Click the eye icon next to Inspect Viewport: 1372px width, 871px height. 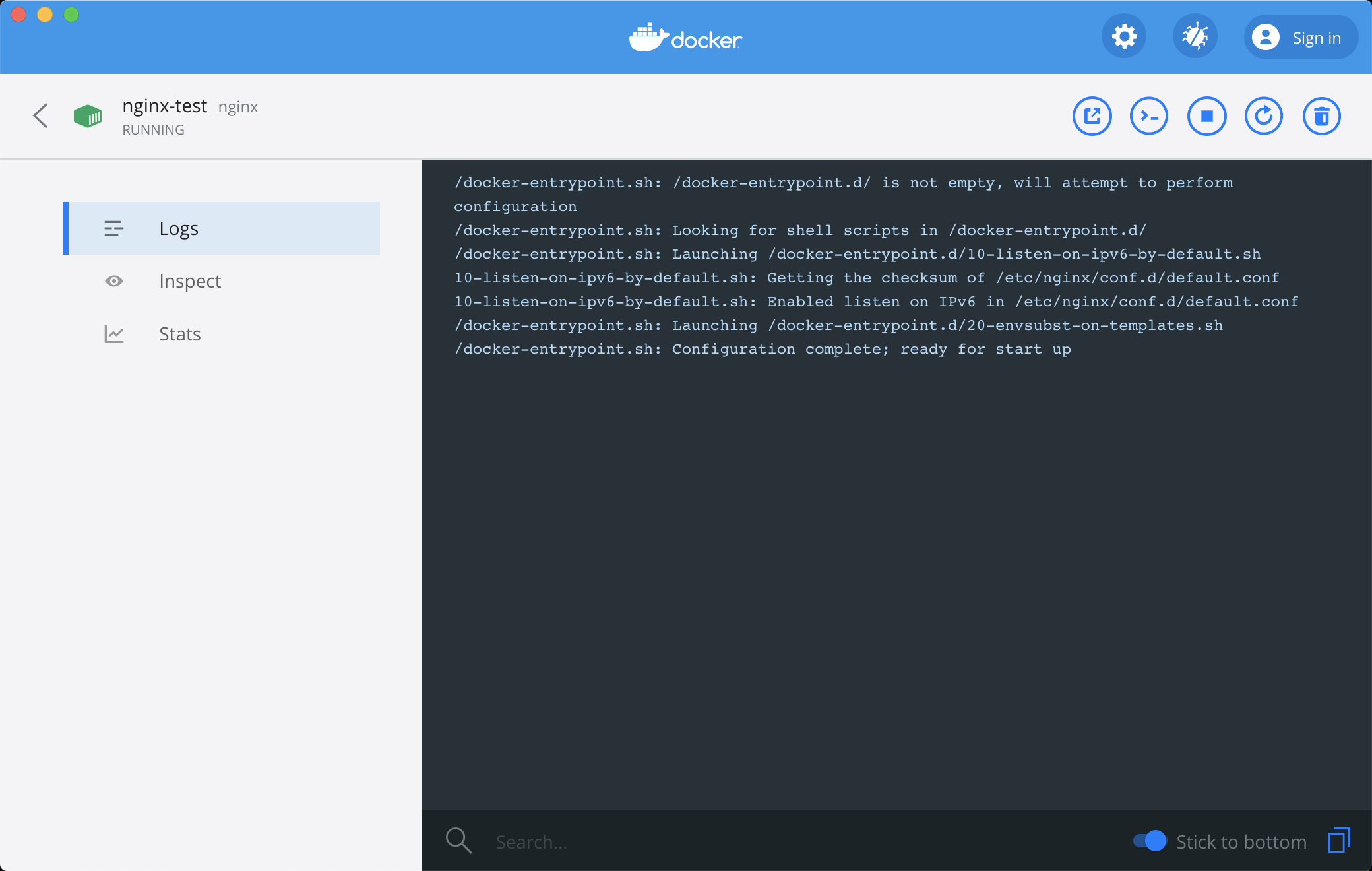114,281
